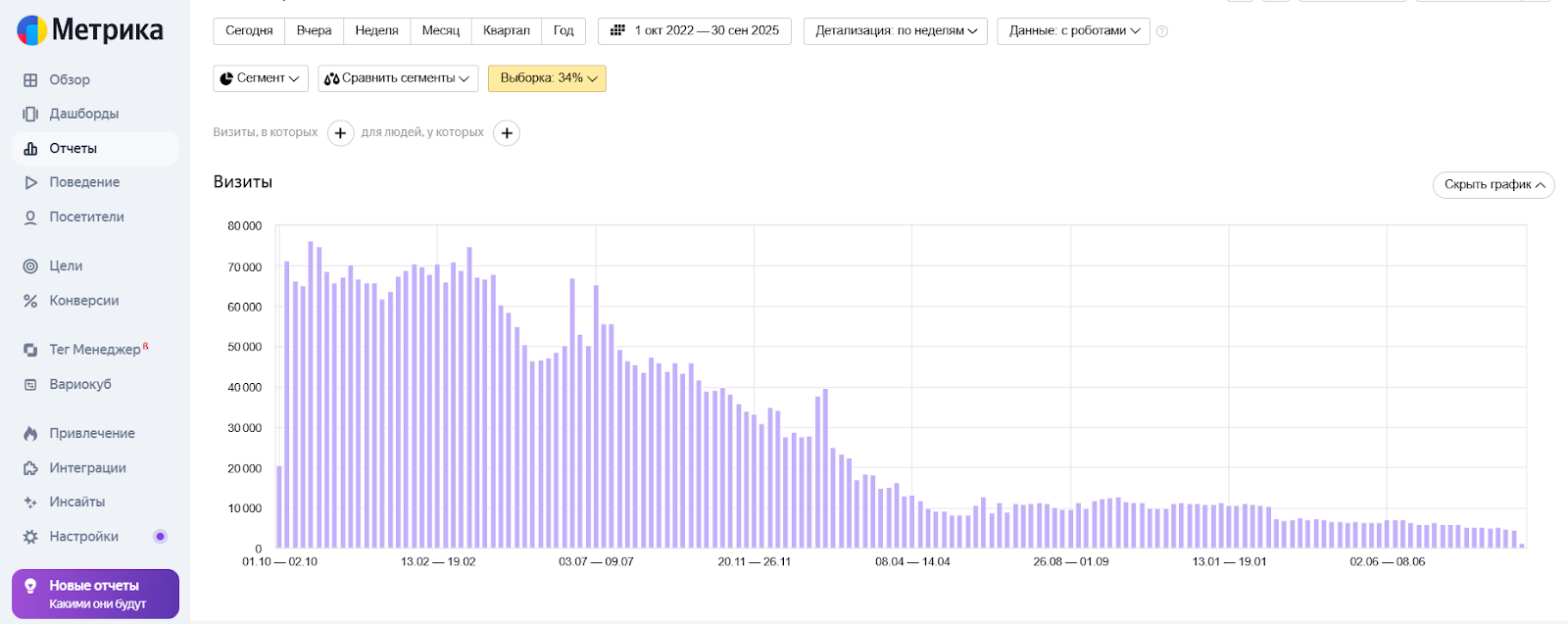Click help icon next to Данные dropdown
The width and height of the screenshot is (1568, 624).
tap(1162, 31)
